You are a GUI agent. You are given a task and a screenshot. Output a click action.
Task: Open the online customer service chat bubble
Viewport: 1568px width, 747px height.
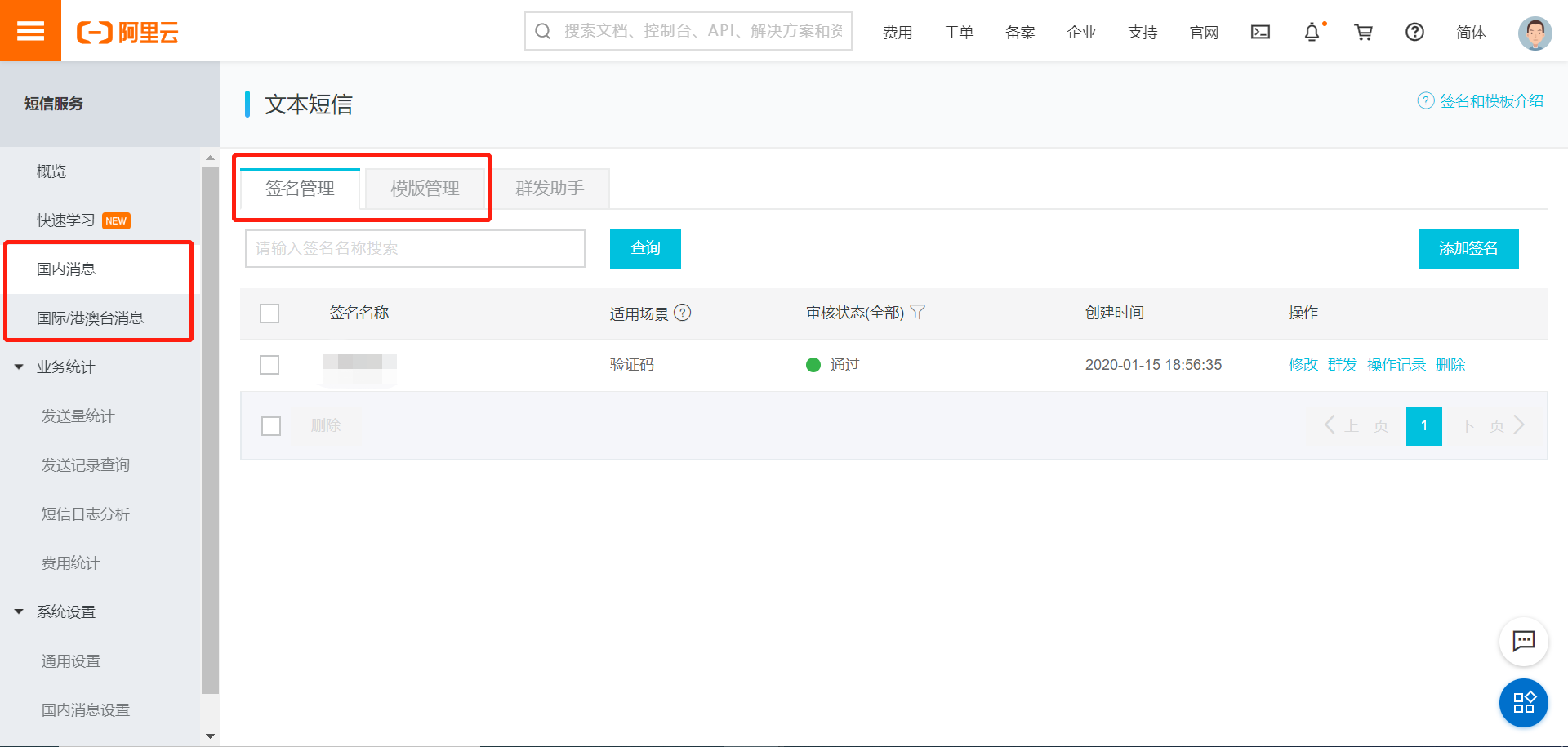pos(1523,642)
